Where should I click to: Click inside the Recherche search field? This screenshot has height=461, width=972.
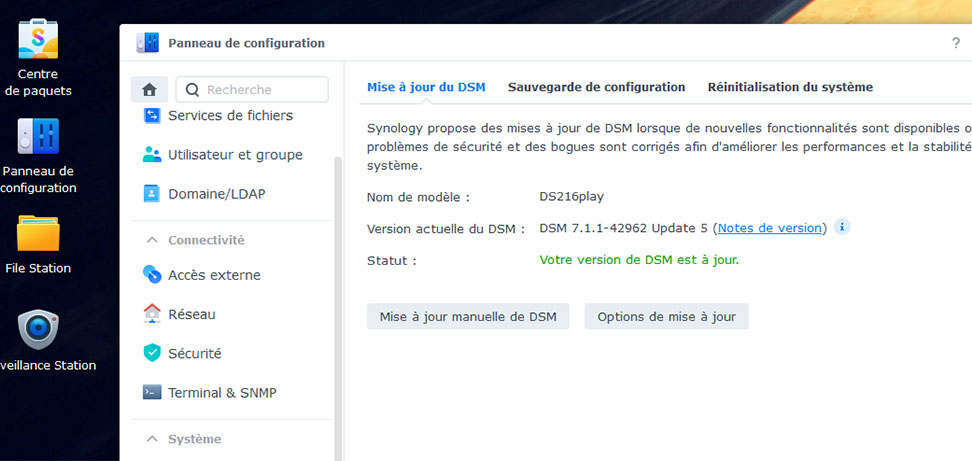click(x=252, y=90)
